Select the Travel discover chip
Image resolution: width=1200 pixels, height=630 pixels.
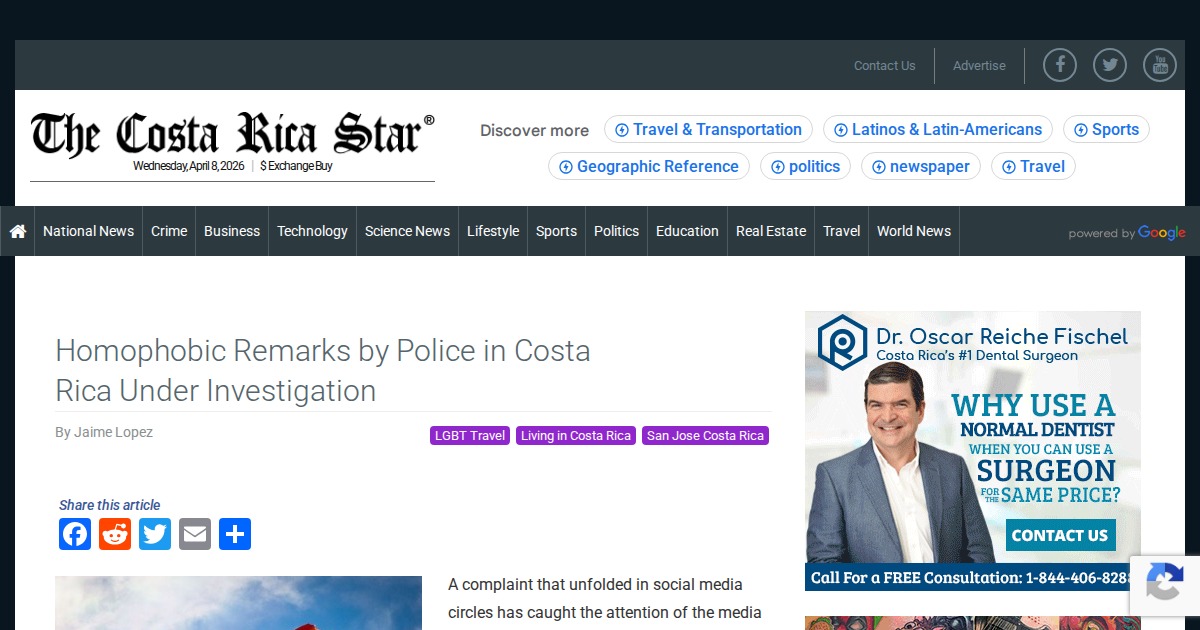click(1033, 167)
